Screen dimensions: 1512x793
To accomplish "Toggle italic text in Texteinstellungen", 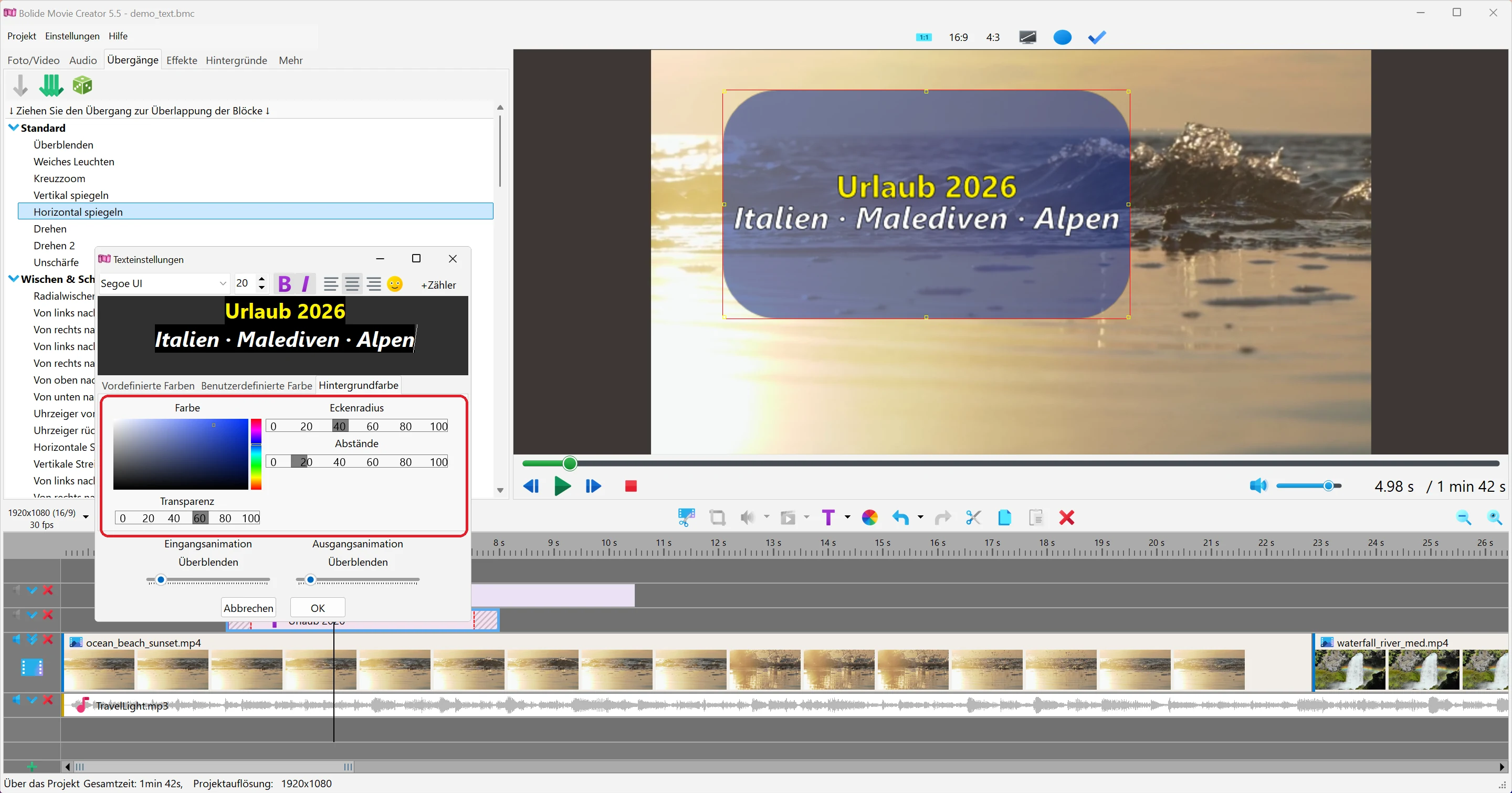I will click(x=306, y=284).
